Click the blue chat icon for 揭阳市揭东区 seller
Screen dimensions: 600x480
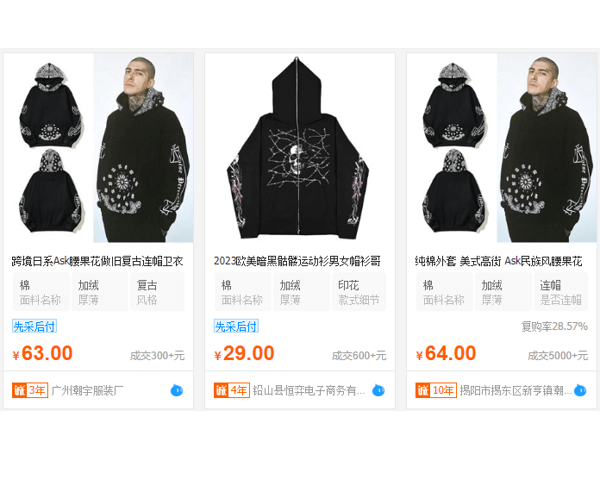[x=580, y=390]
